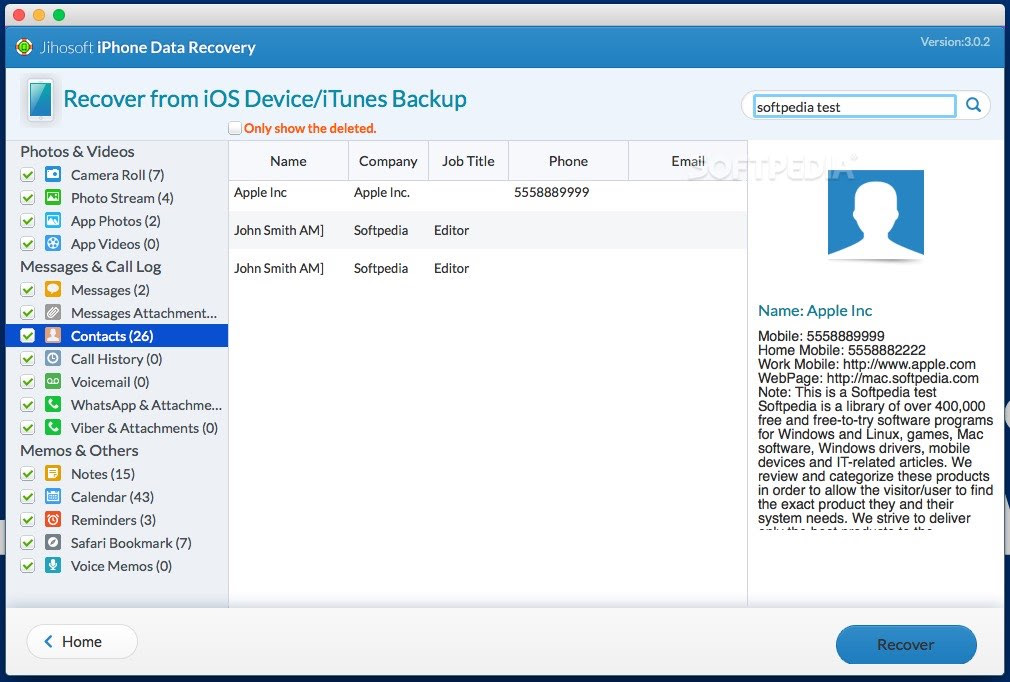Sort by Name column header

click(289, 161)
